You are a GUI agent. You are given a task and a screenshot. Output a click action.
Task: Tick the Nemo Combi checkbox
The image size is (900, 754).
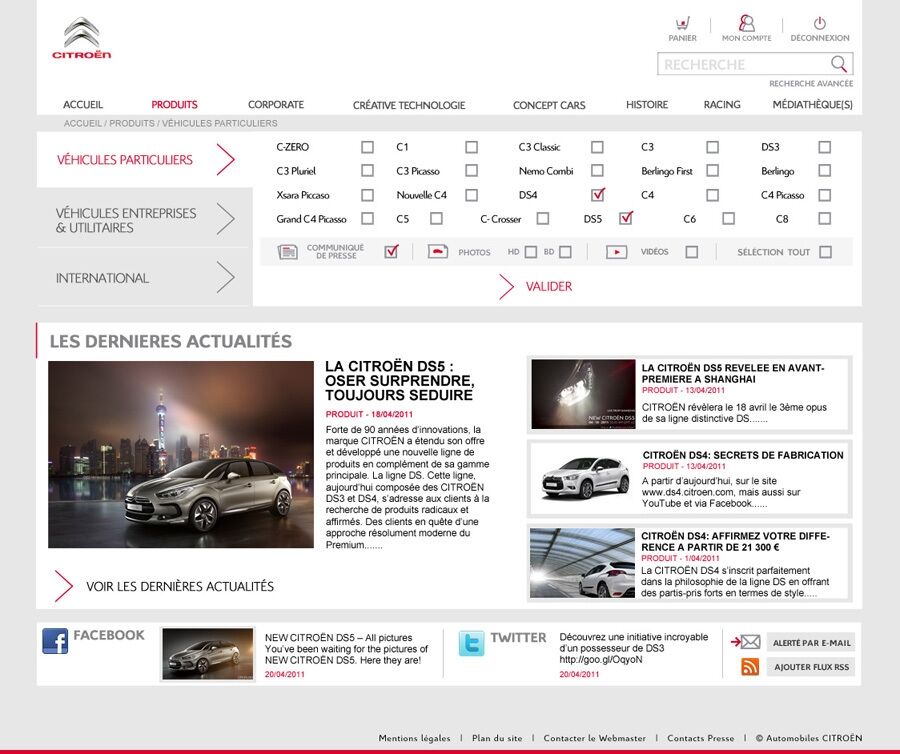click(x=597, y=170)
